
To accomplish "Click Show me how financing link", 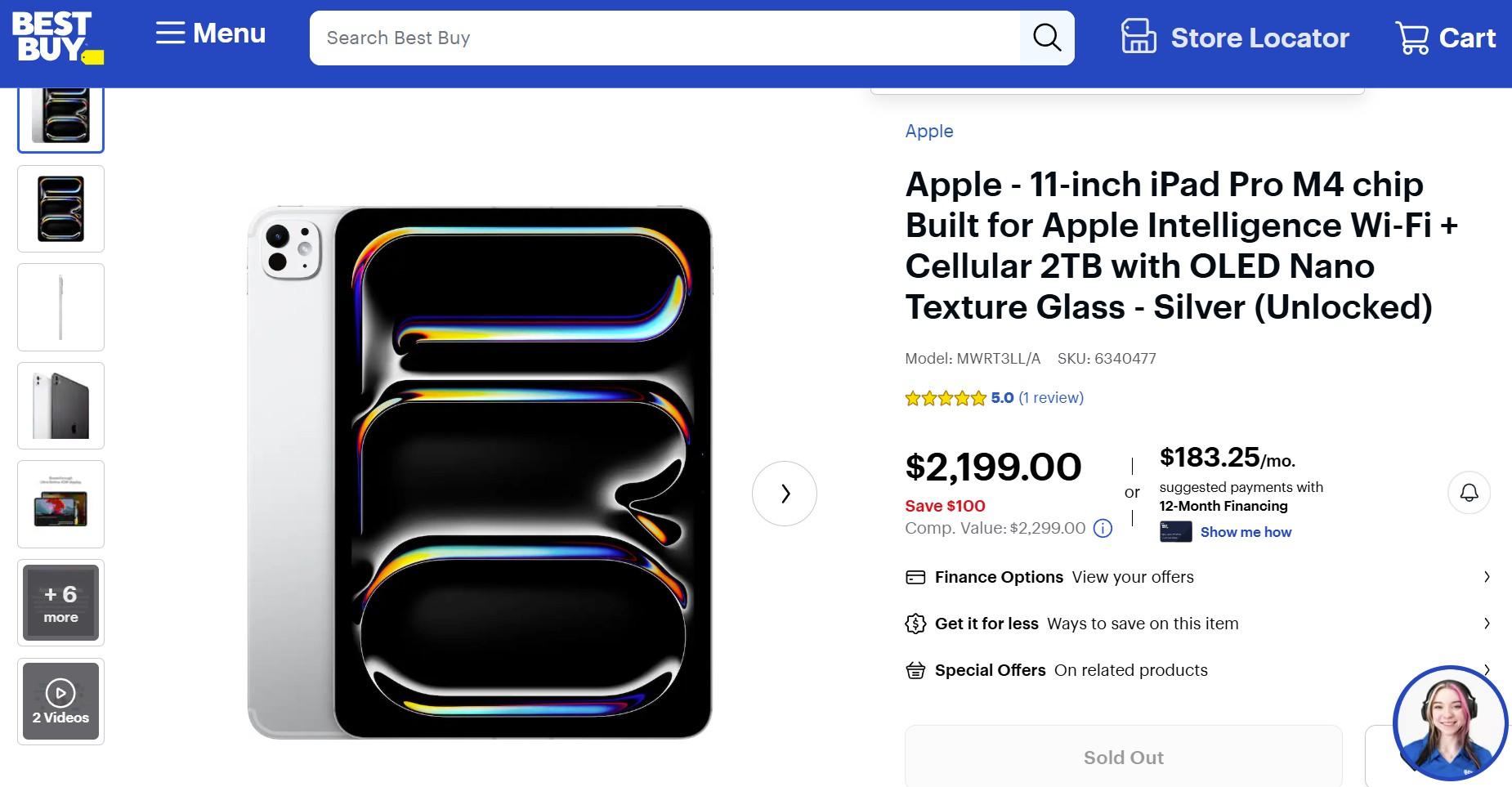I will point(1246,532).
